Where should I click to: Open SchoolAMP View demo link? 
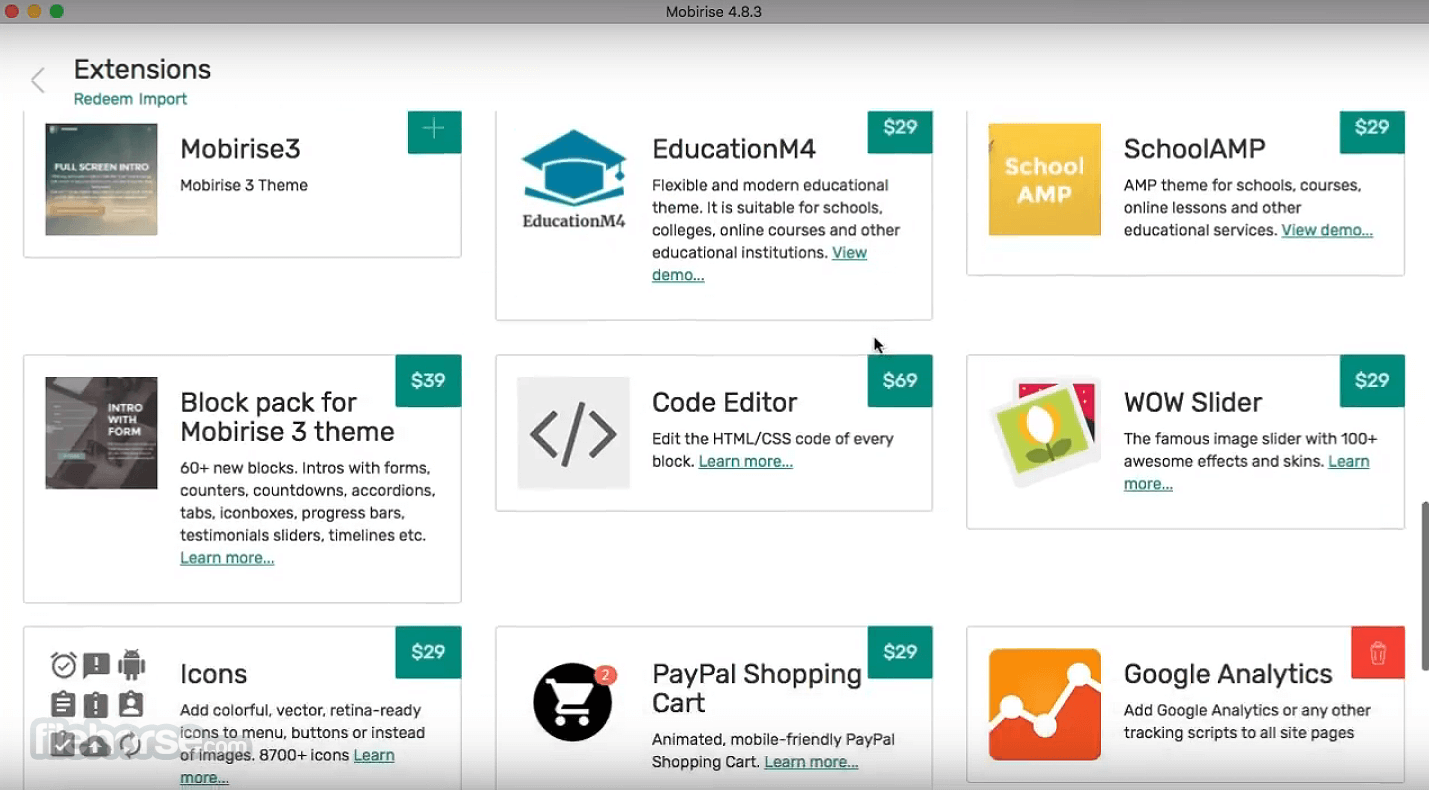(1327, 230)
